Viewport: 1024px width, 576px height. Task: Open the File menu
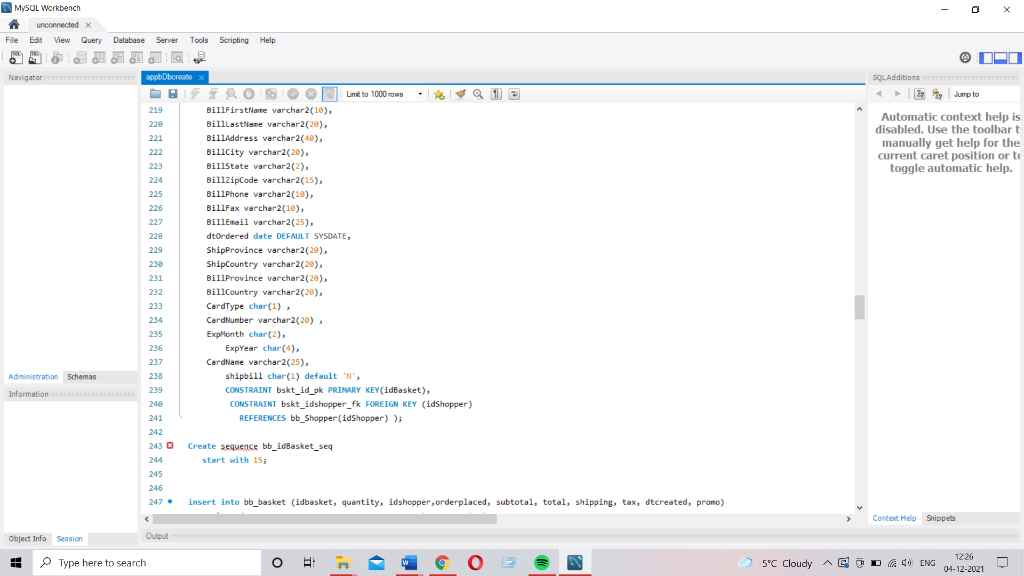click(12, 40)
